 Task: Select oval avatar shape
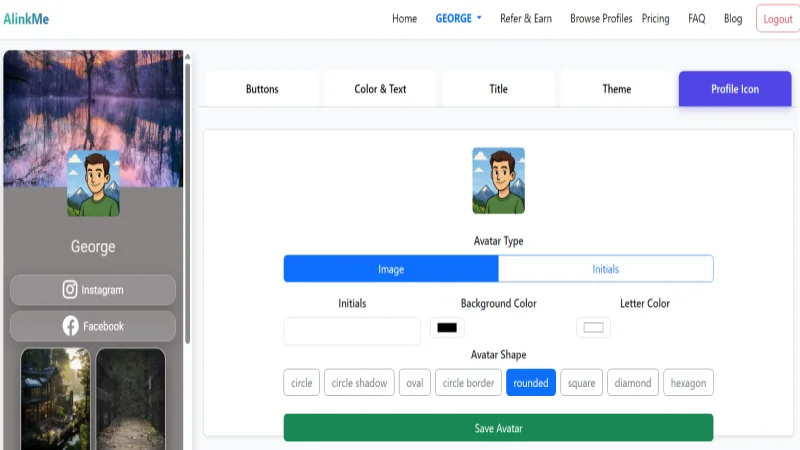(415, 383)
